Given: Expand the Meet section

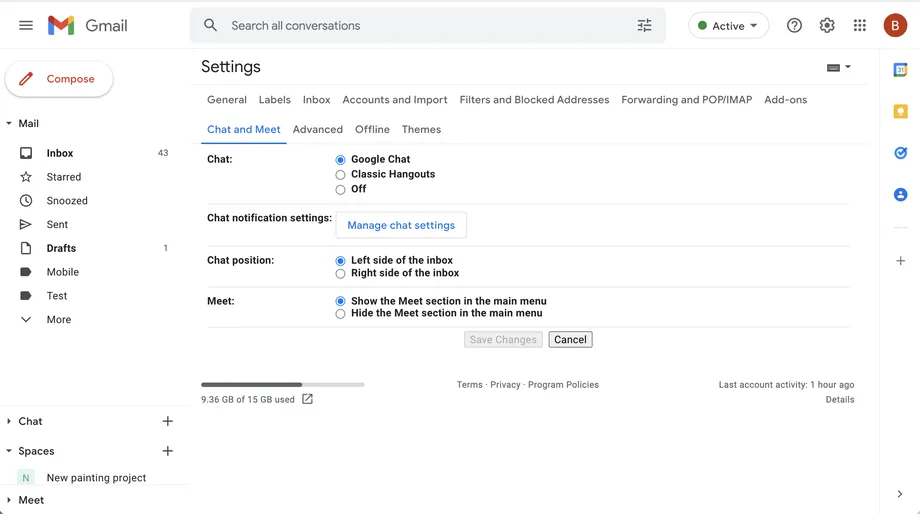Looking at the screenshot, I should [x=9, y=500].
